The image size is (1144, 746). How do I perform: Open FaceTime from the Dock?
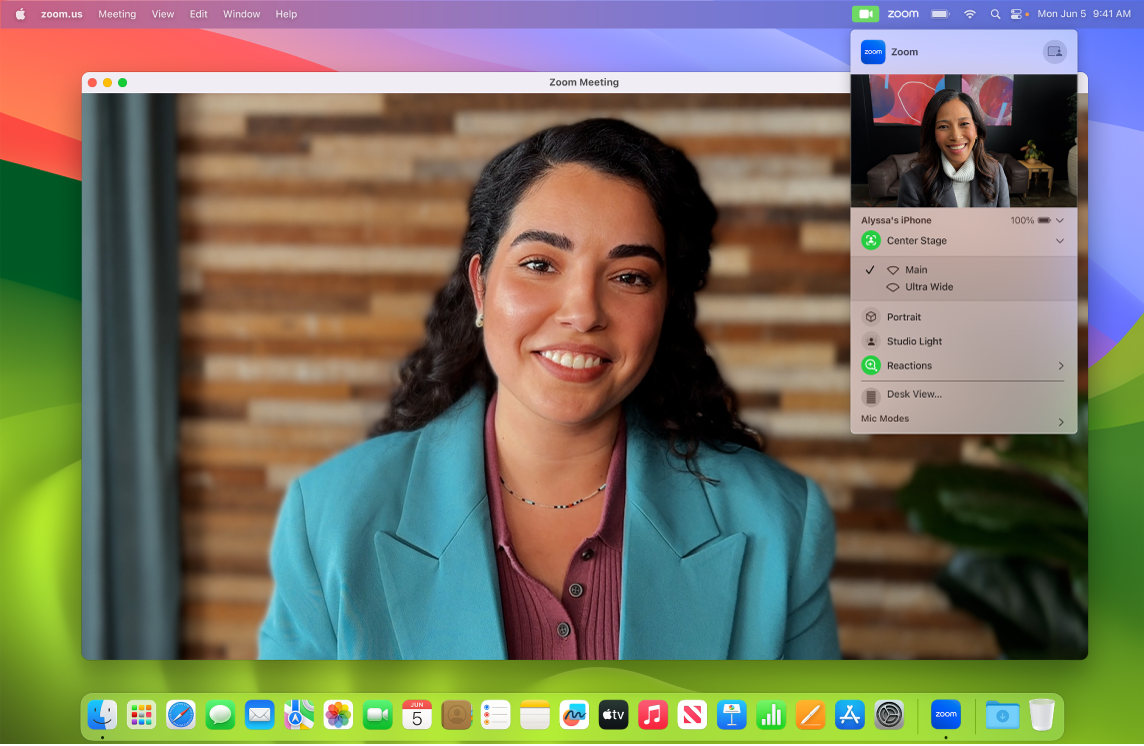click(x=377, y=715)
